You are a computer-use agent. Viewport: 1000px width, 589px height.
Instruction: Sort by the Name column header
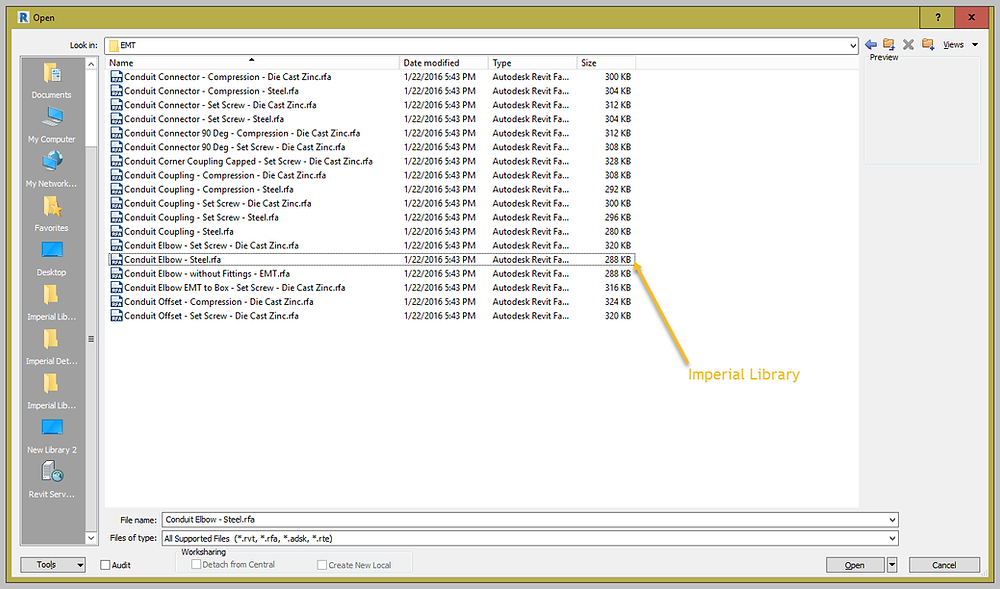coord(253,62)
